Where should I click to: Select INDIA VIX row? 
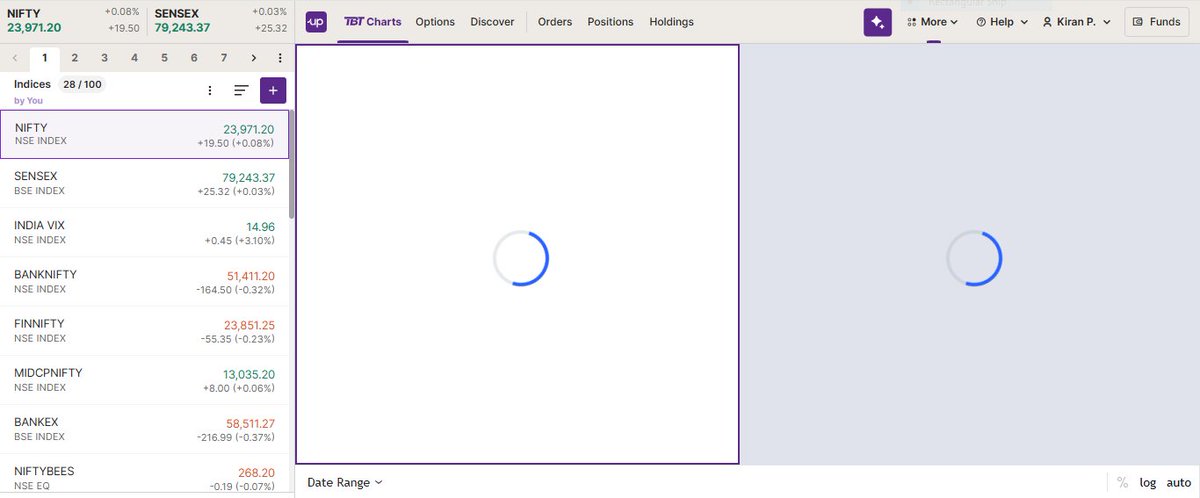(145, 232)
